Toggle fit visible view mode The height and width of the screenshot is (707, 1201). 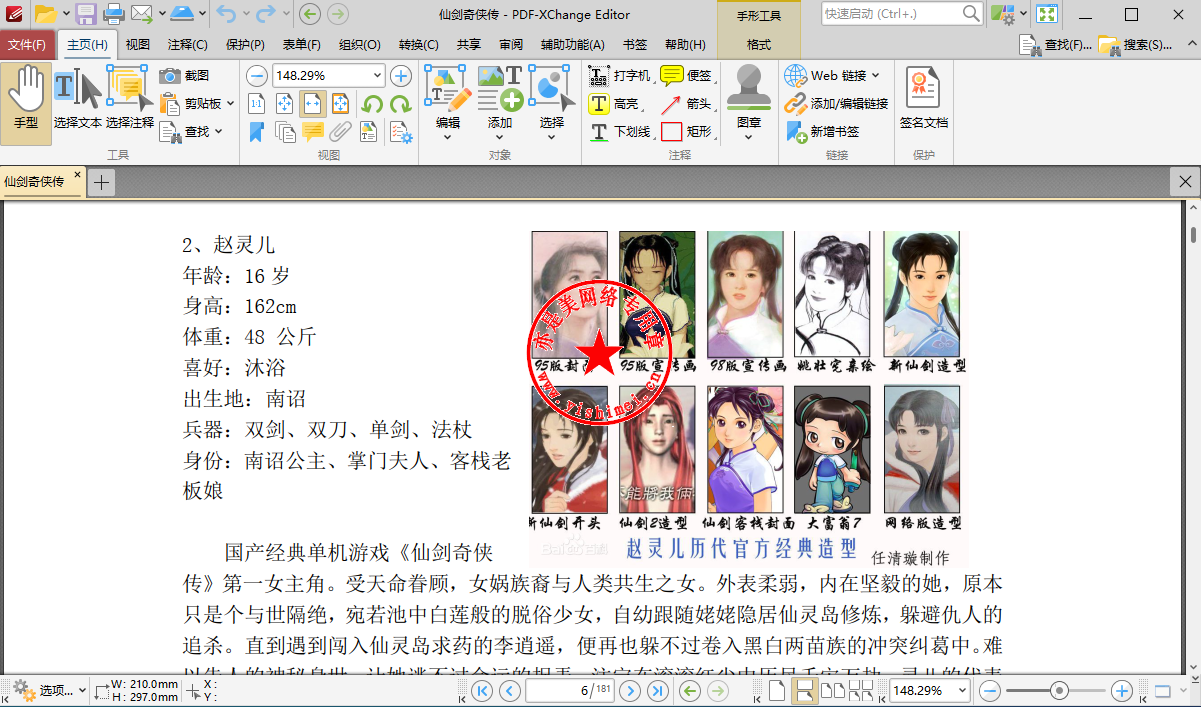(341, 104)
